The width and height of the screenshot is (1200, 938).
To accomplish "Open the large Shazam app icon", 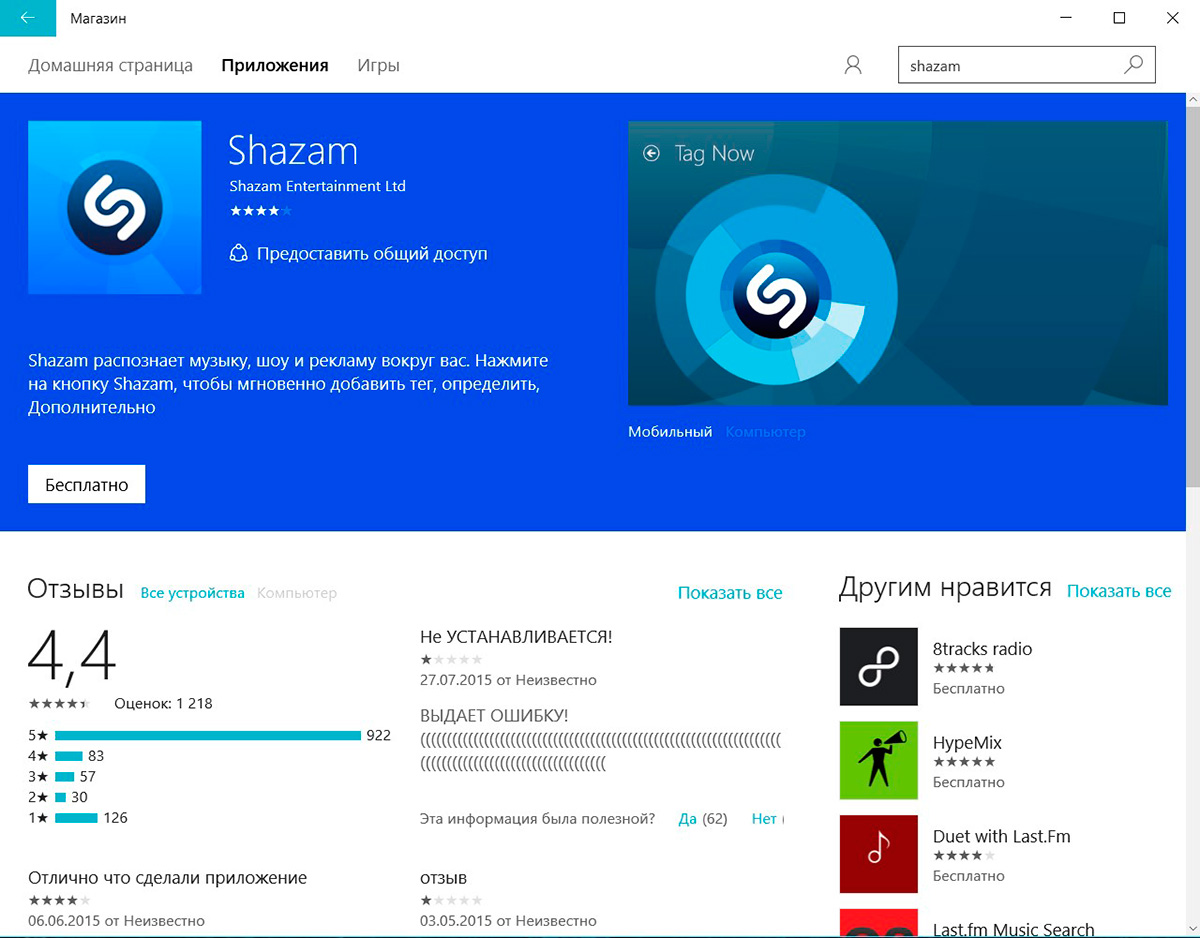I will tap(114, 208).
